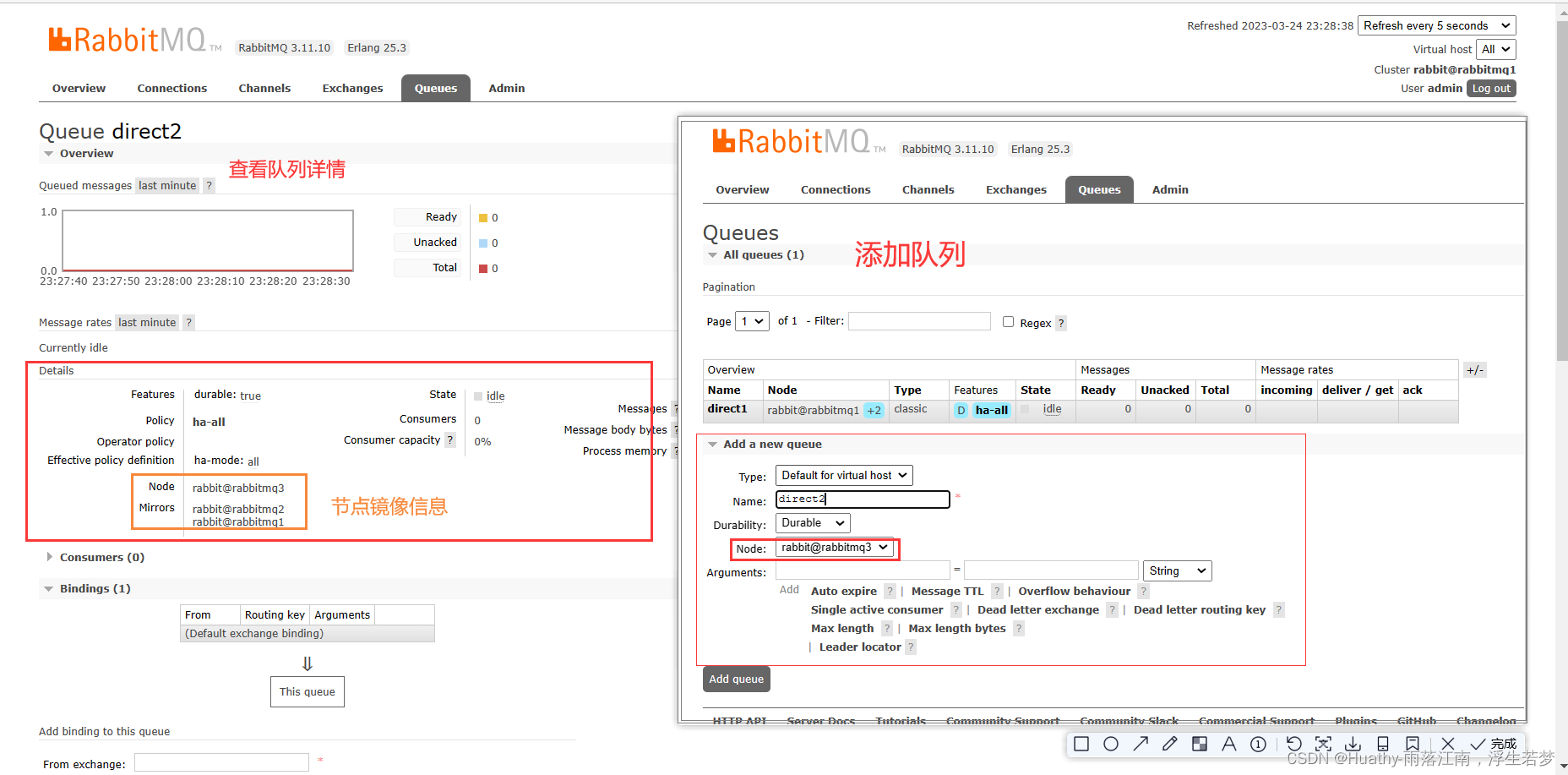Screen dimensions: 1568x775
Task: Select the ellipse annotation tool
Action: pos(1111,744)
